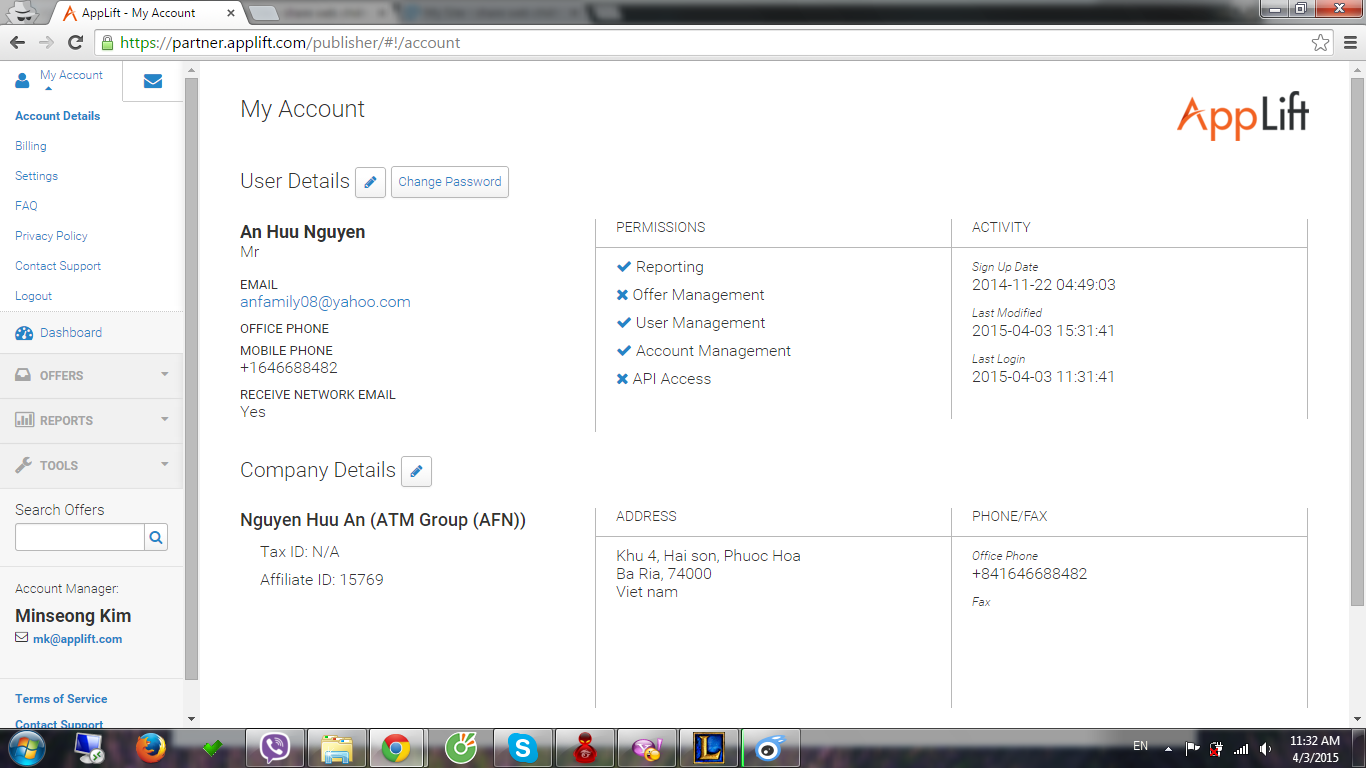Click the EN language indicator in tray
Image resolution: width=1366 pixels, height=768 pixels.
(1140, 746)
